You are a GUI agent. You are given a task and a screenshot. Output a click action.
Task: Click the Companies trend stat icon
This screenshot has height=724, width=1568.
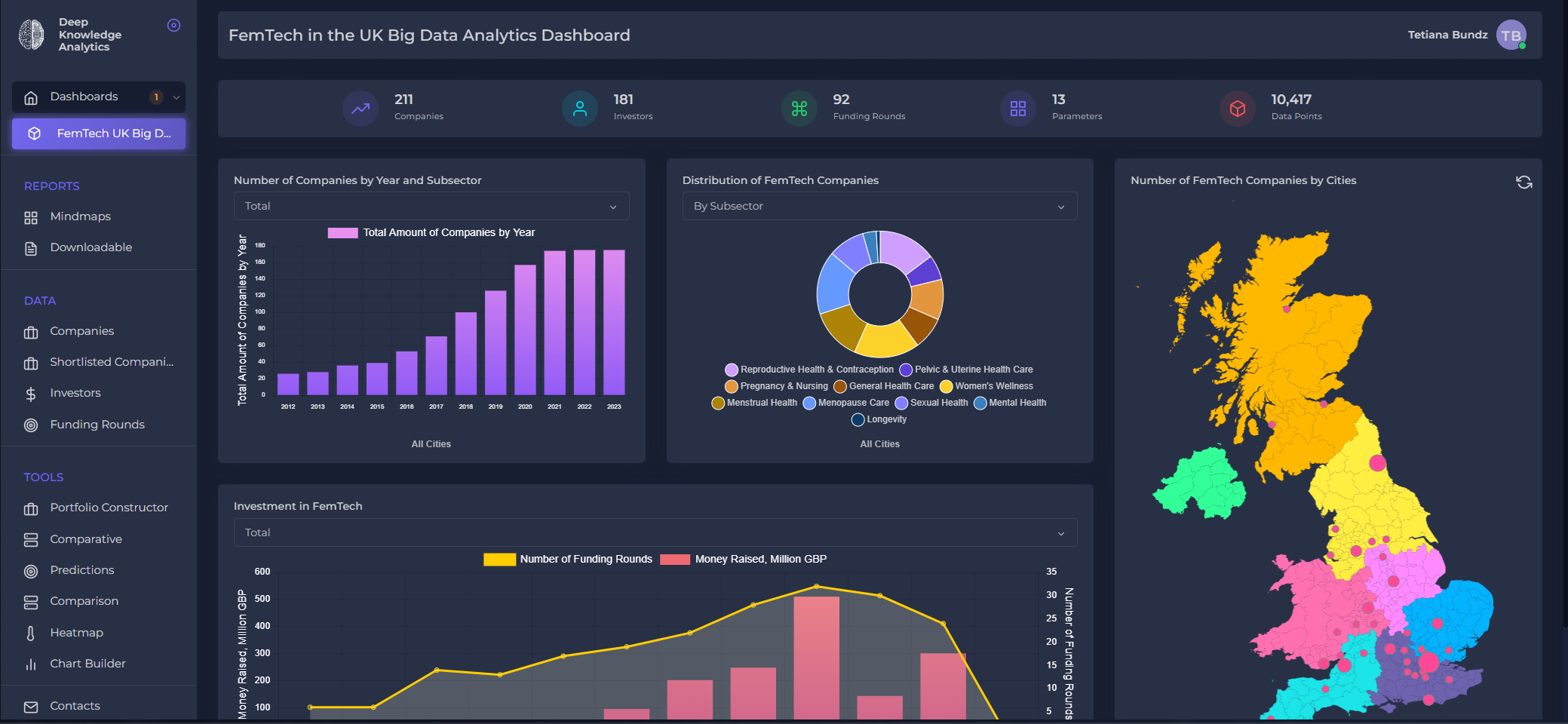[361, 109]
